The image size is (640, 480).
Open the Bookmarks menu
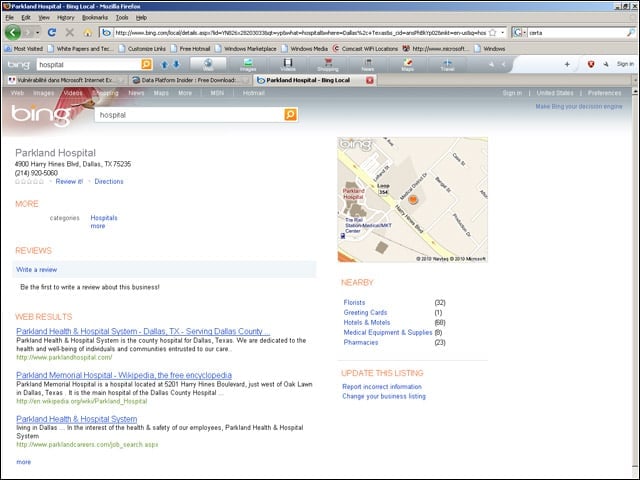pos(95,18)
